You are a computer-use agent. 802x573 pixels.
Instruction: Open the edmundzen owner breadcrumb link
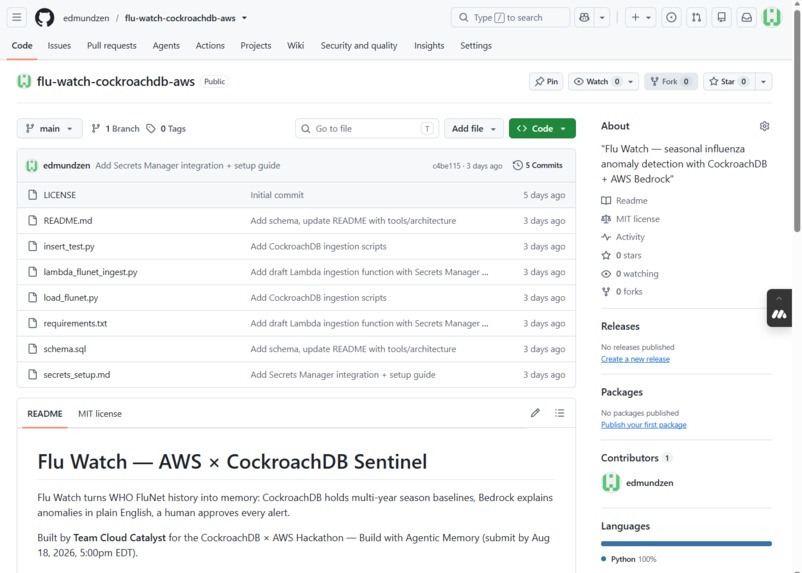pyautogui.click(x=86, y=18)
